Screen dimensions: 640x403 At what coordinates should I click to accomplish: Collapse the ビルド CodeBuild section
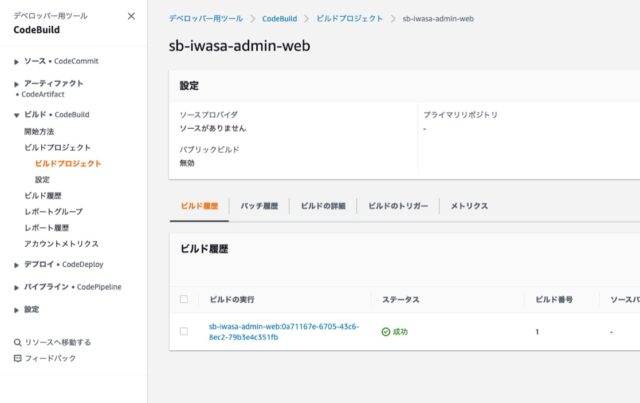[16, 116]
